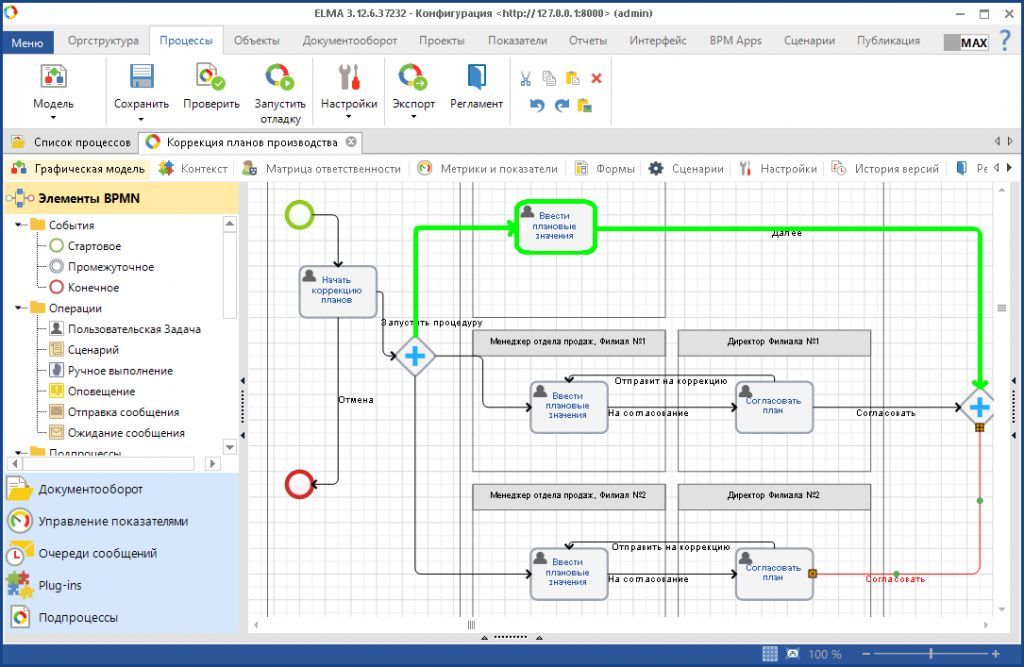Open the Регламент document icon
Viewport: 1024px width, 667px height.
pos(476,76)
